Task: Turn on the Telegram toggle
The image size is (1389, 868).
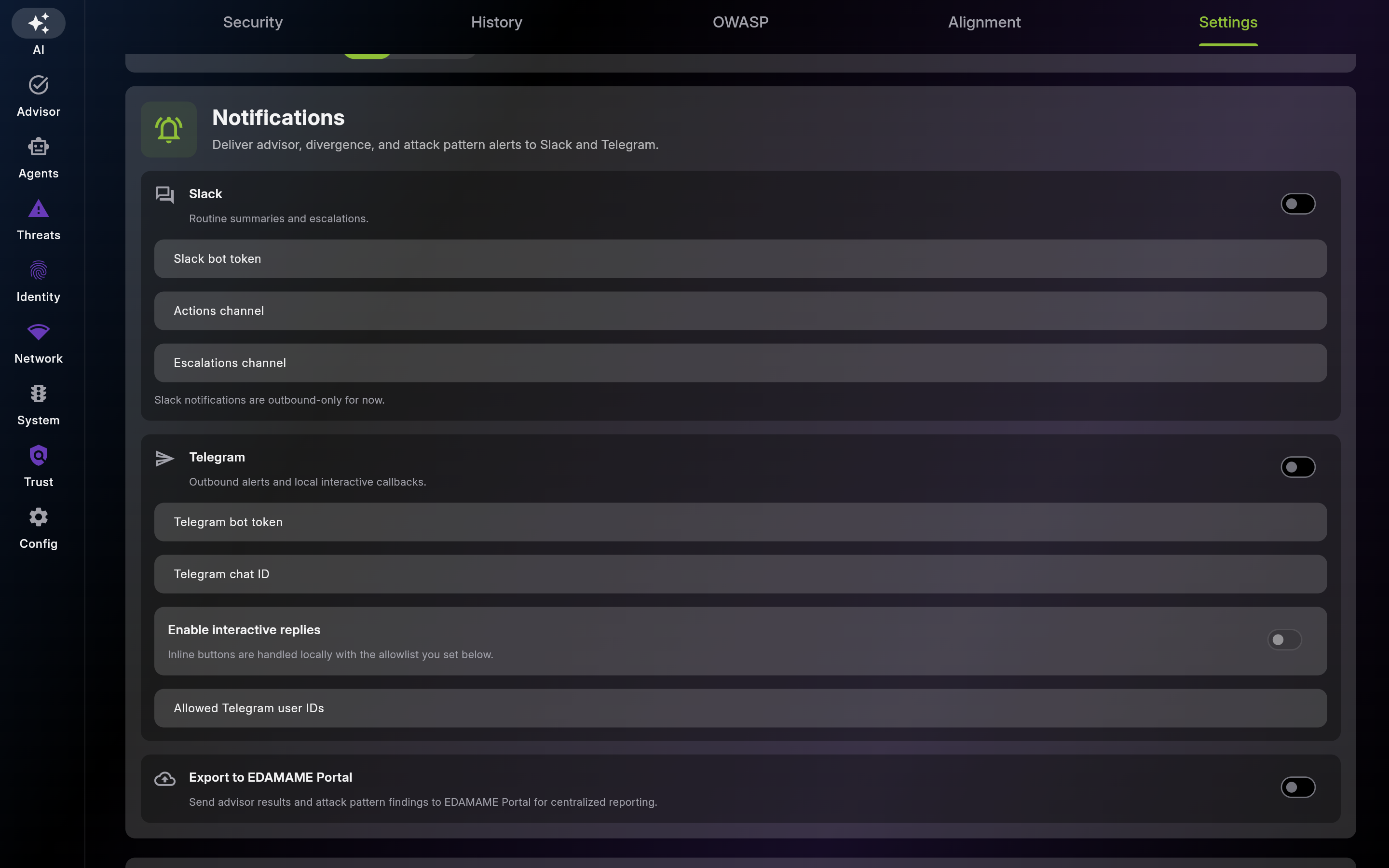Action: [x=1298, y=467]
